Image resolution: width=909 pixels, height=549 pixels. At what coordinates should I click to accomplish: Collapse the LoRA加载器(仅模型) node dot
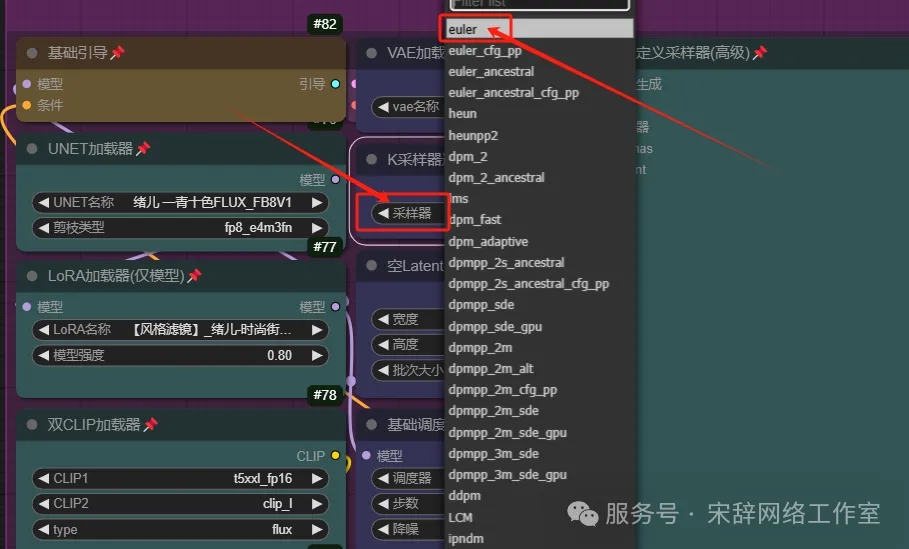[32, 276]
